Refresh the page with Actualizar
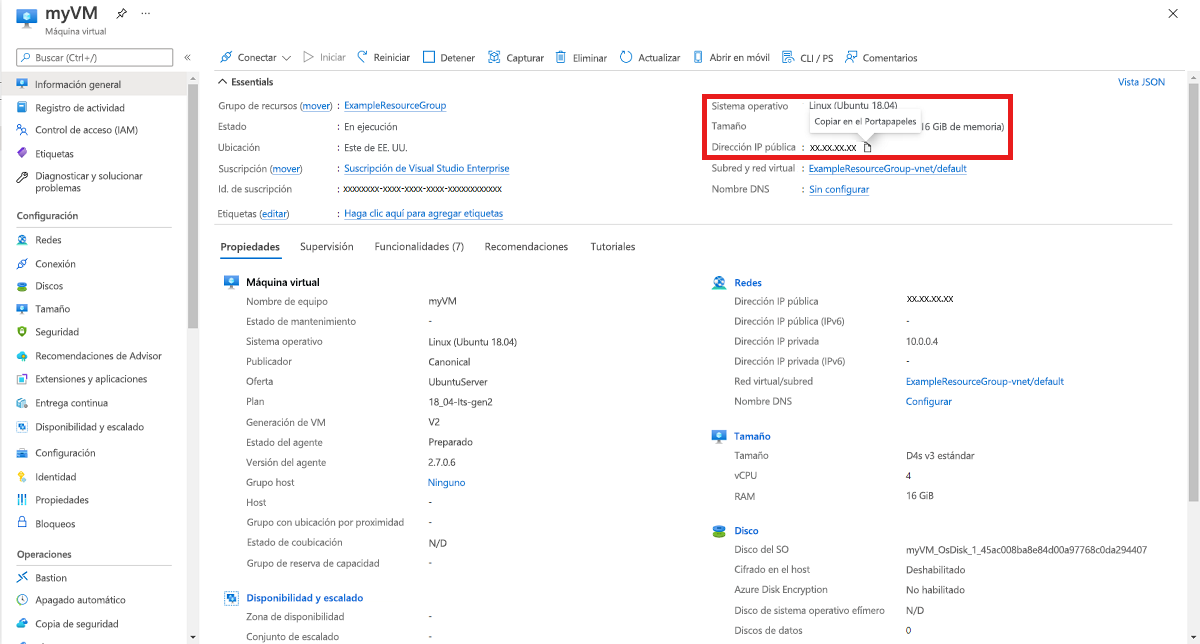Screen dimensions: 1200x644 click(650, 58)
